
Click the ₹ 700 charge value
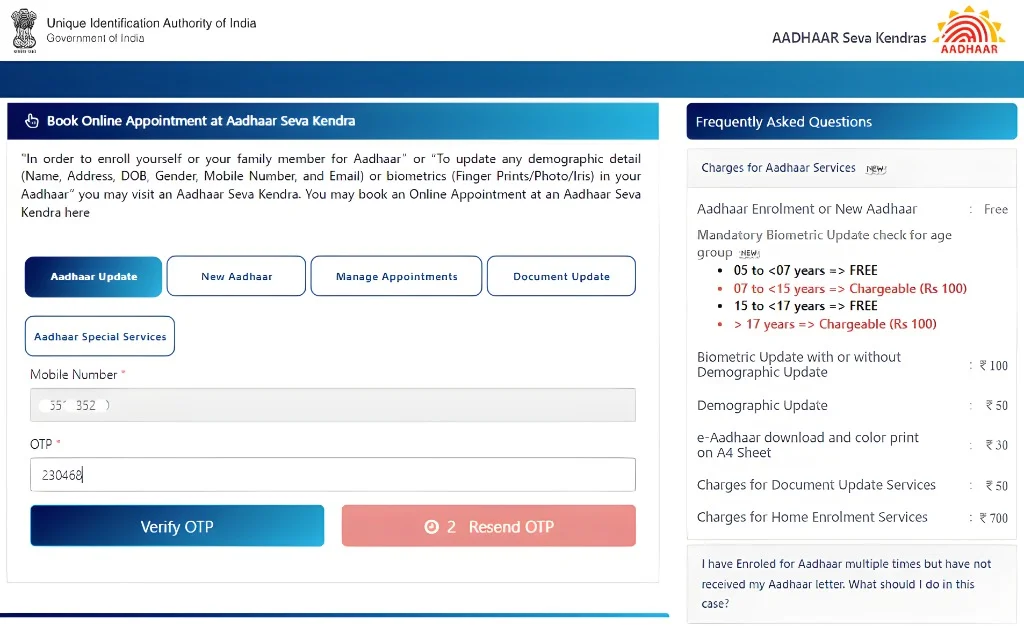[x=993, y=518]
